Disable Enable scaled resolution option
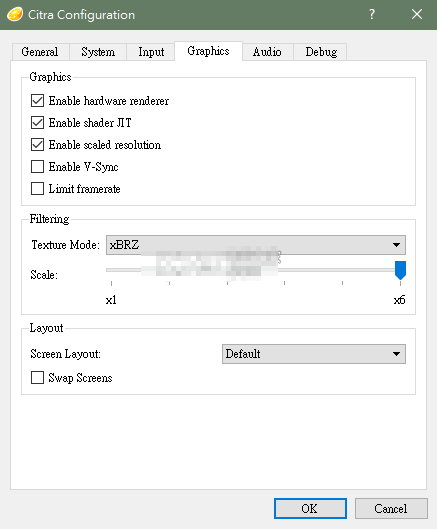This screenshot has width=437, height=529. tap(37, 144)
